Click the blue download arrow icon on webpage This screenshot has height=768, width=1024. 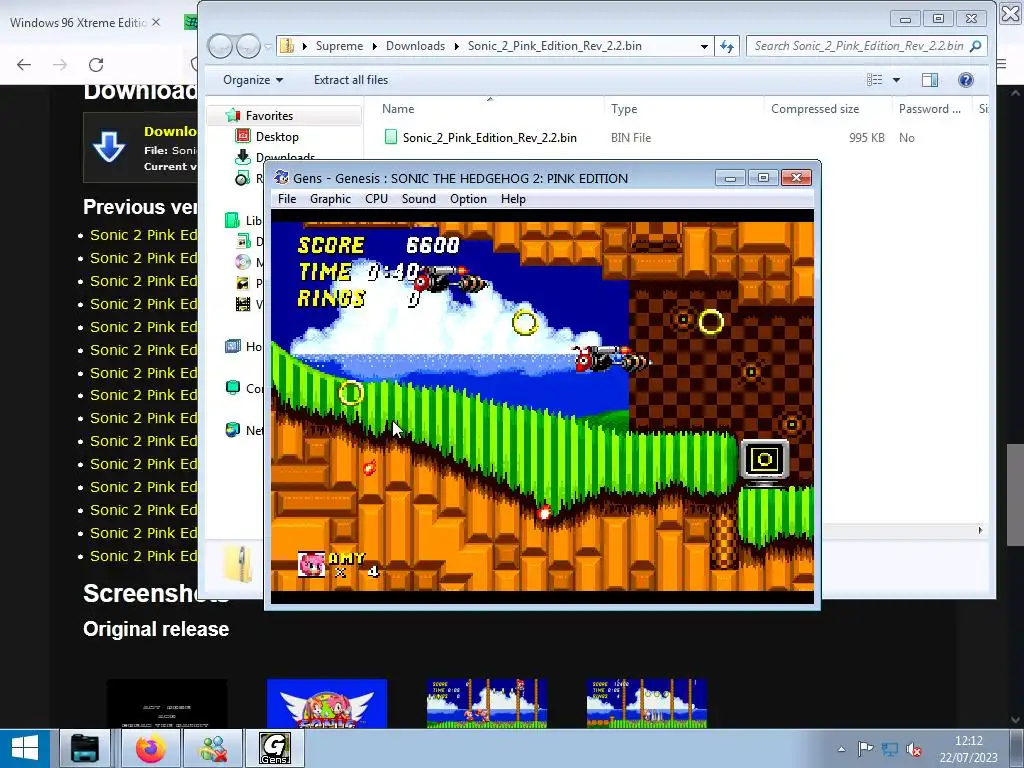pyautogui.click(x=109, y=146)
